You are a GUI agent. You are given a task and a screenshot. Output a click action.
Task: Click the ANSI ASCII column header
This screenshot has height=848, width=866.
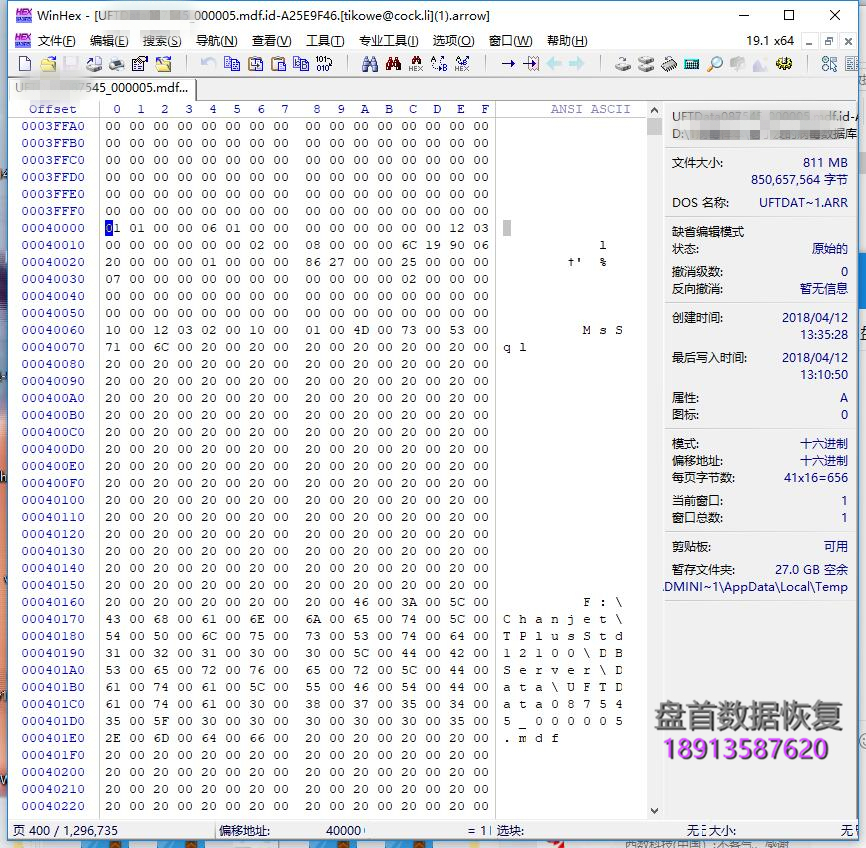click(x=590, y=109)
